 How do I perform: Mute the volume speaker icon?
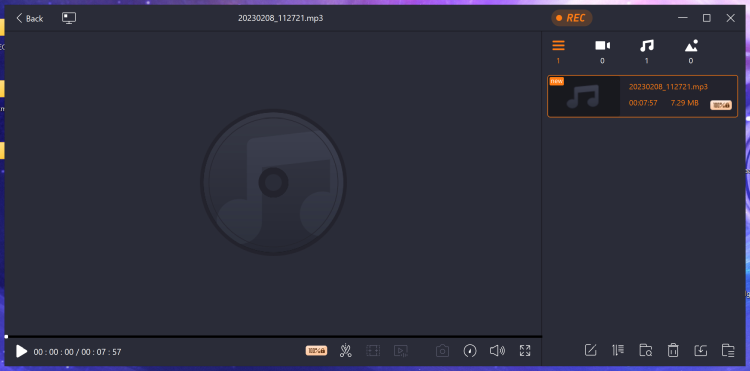497,351
